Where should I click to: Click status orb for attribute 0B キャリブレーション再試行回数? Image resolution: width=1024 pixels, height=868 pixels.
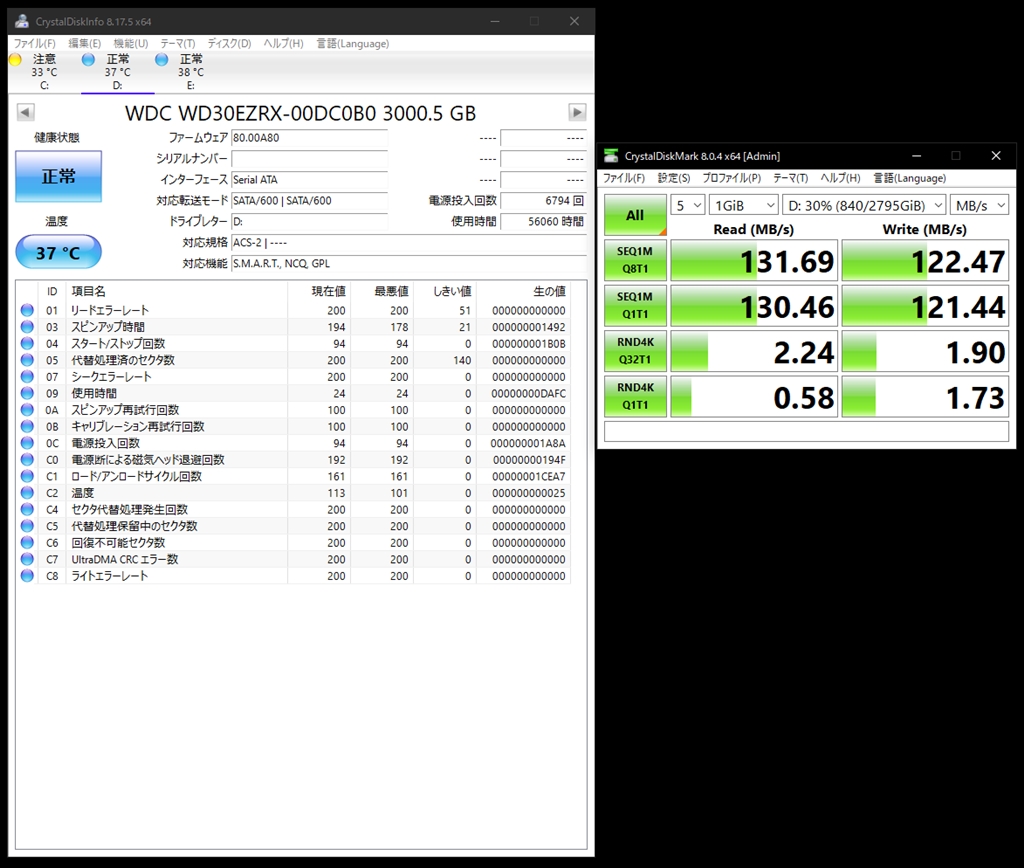(x=27, y=426)
